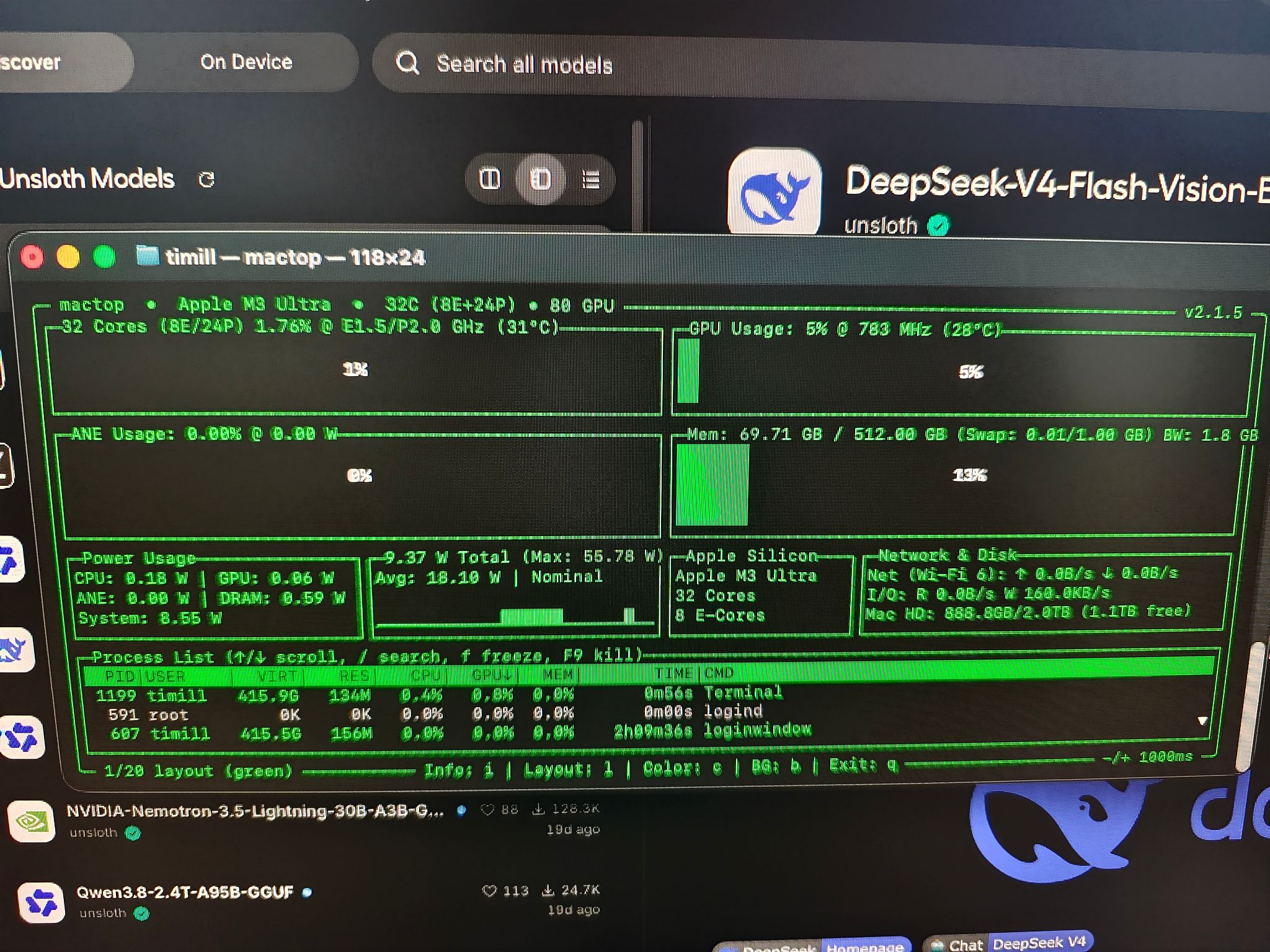Viewport: 1270px width, 952px height.
Task: Switch to the On Device tab
Action: click(x=246, y=62)
